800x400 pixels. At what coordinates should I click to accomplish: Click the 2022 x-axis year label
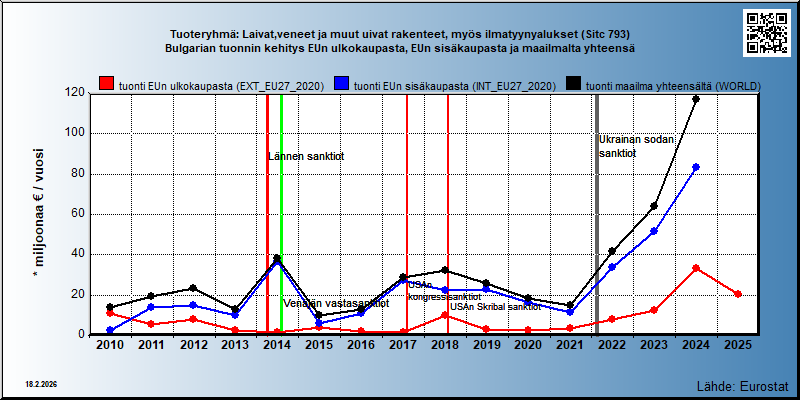coord(612,345)
